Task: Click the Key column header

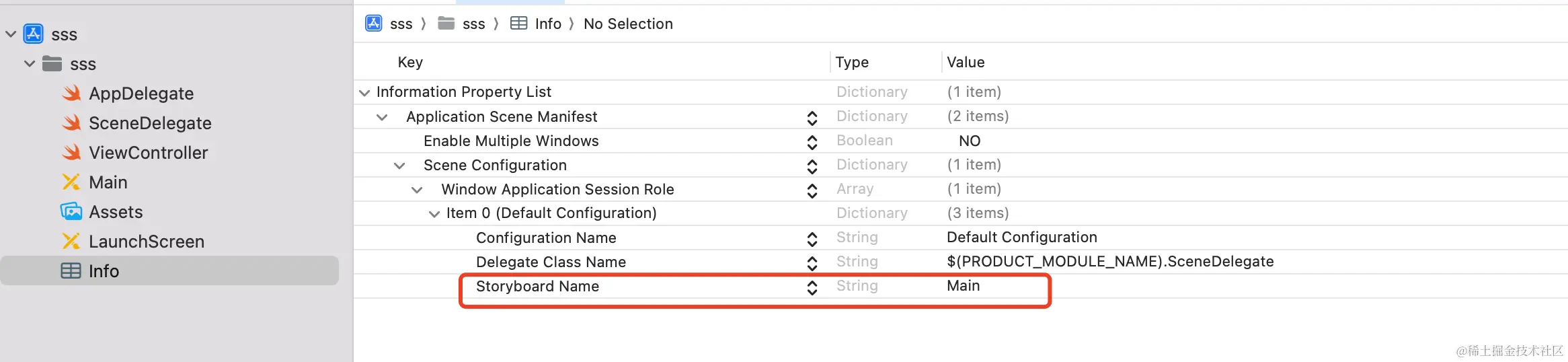Action: click(410, 62)
